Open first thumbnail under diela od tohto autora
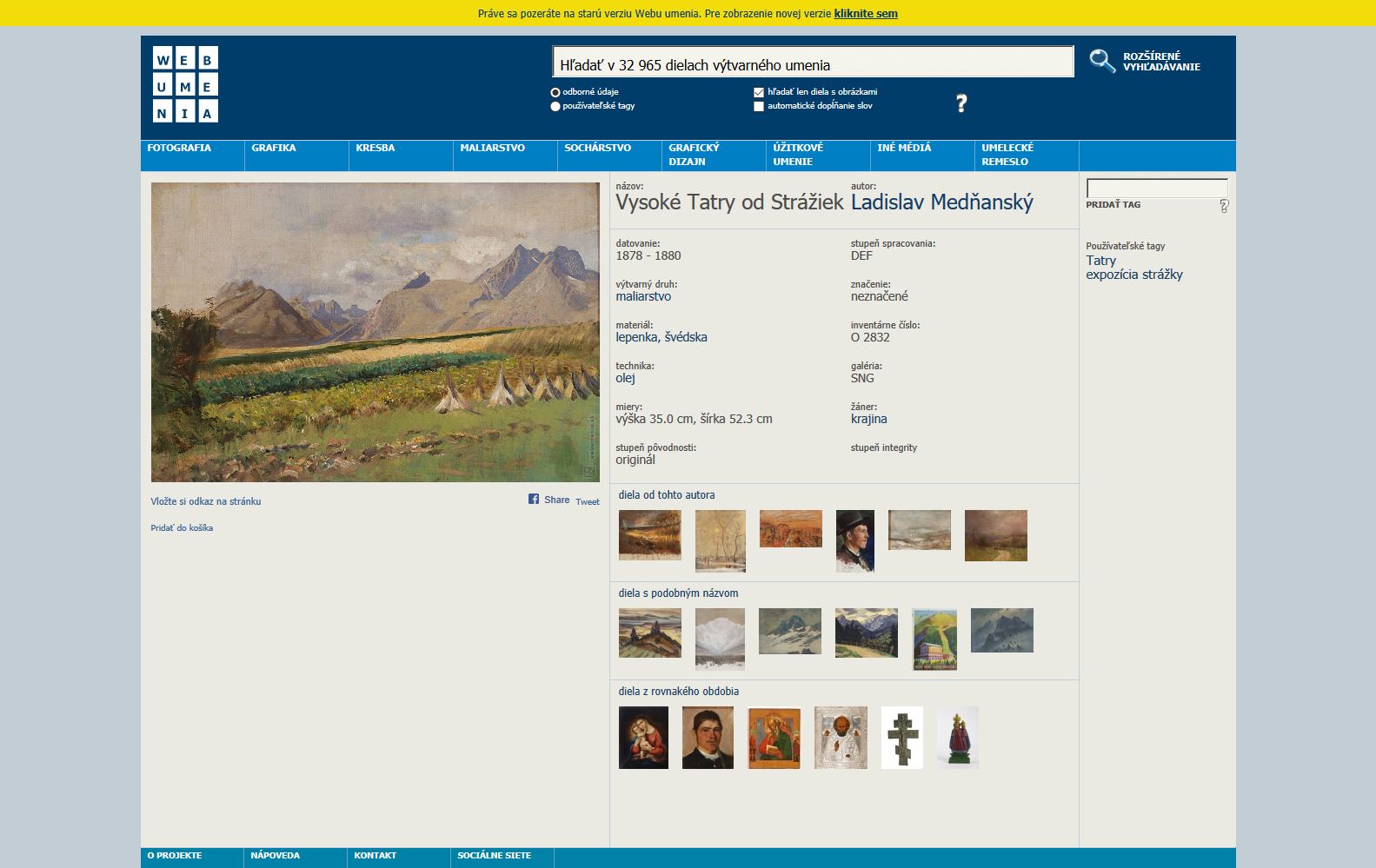 click(650, 535)
